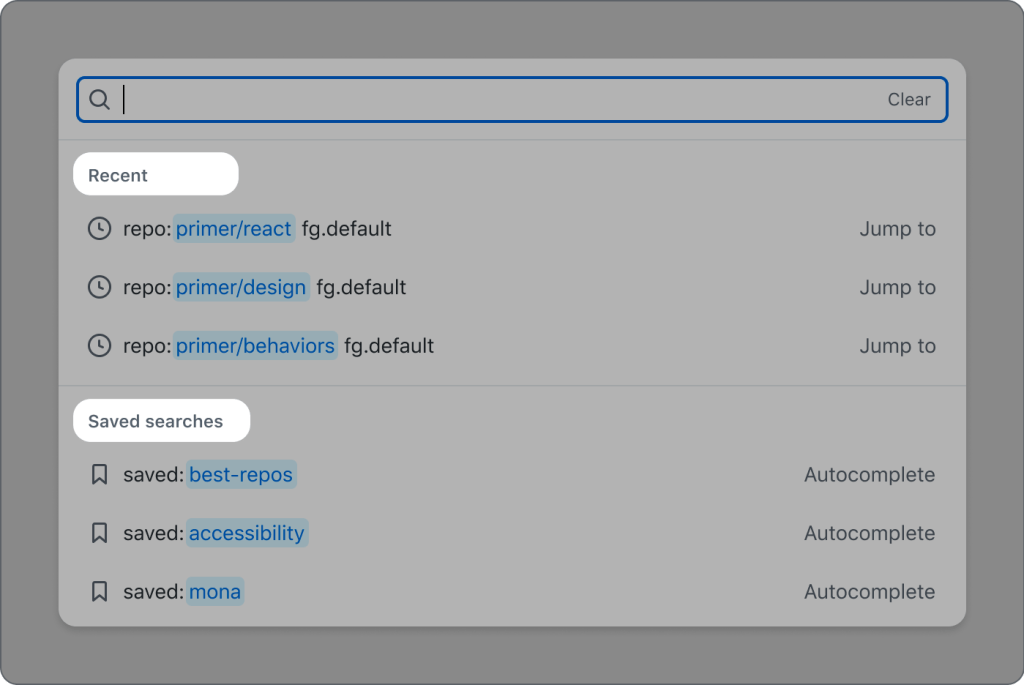Jump to primer/design recent search
1024x685 pixels.
(x=897, y=288)
